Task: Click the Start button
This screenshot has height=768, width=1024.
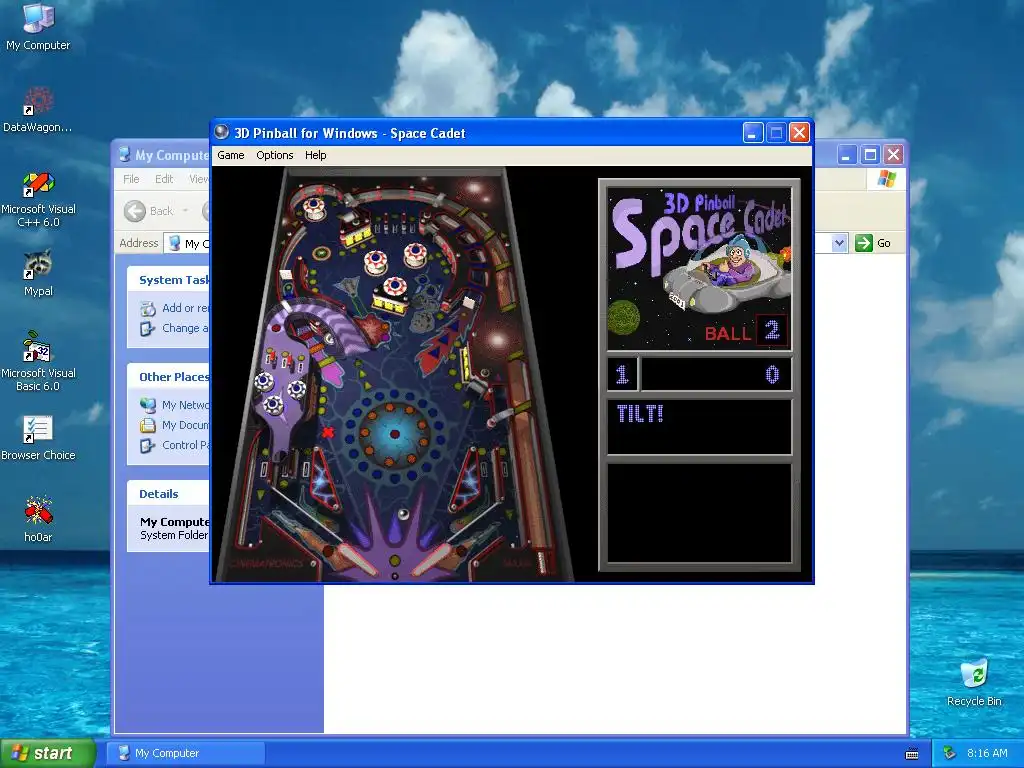Action: 47,753
